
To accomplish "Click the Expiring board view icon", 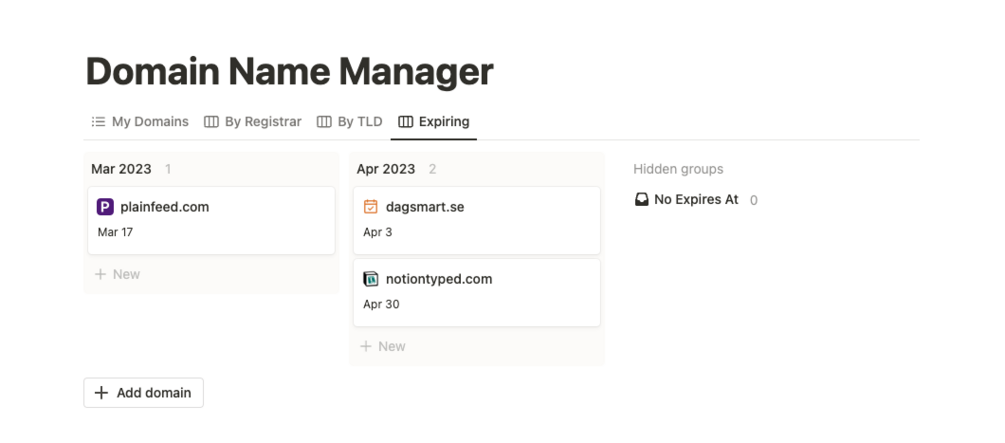I will 405,122.
